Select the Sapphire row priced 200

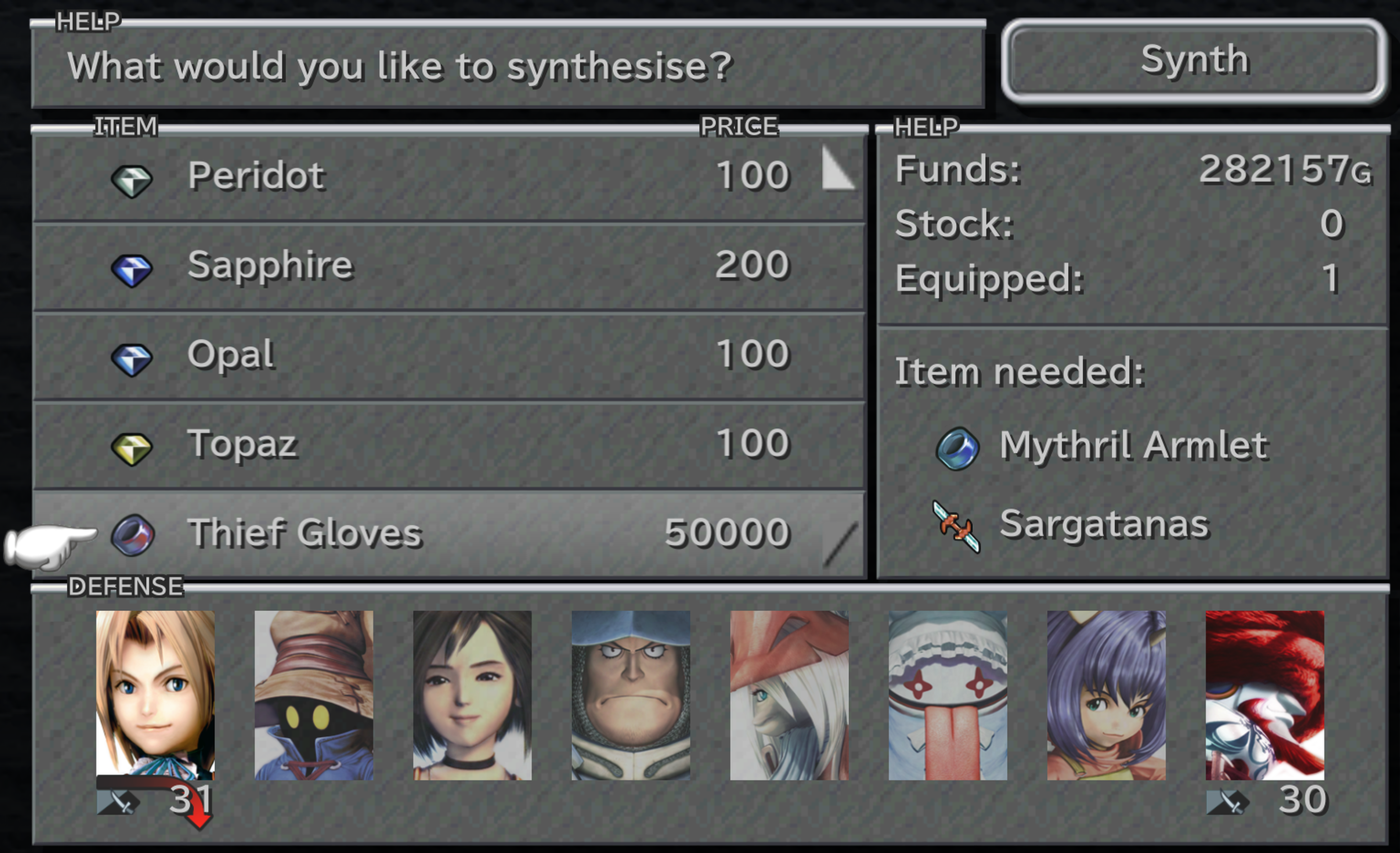(x=449, y=267)
